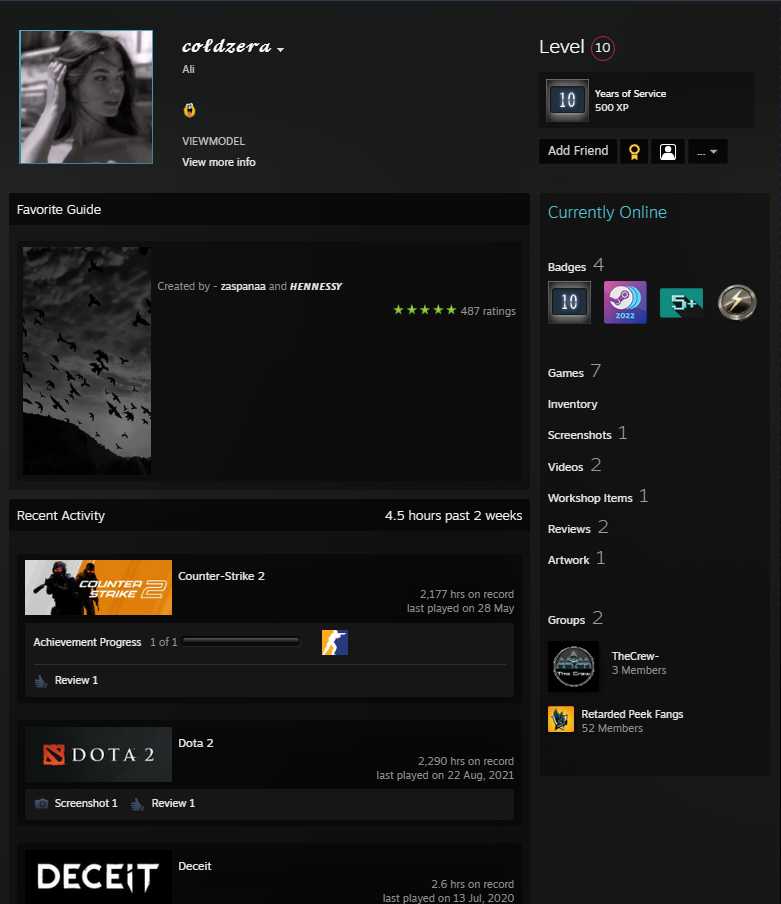This screenshot has height=904, width=781.
Task: Expand the coldzera name history dropdown arrow
Action: [x=281, y=50]
